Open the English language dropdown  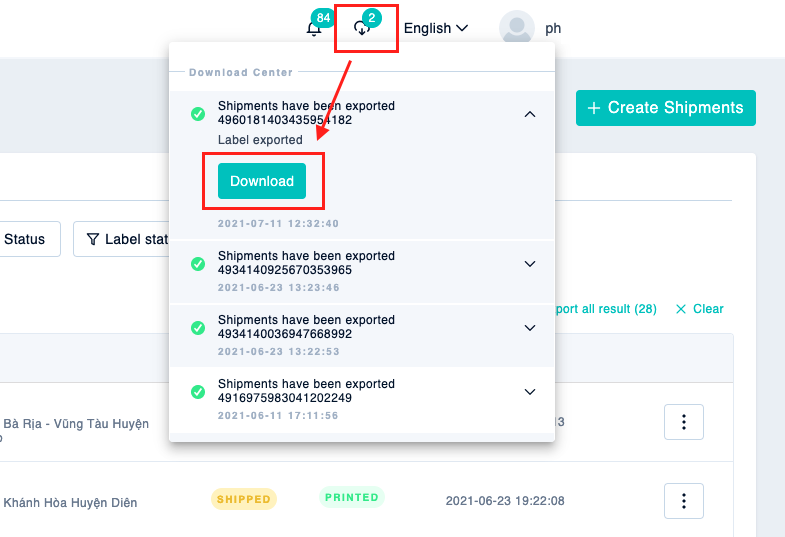(x=436, y=29)
